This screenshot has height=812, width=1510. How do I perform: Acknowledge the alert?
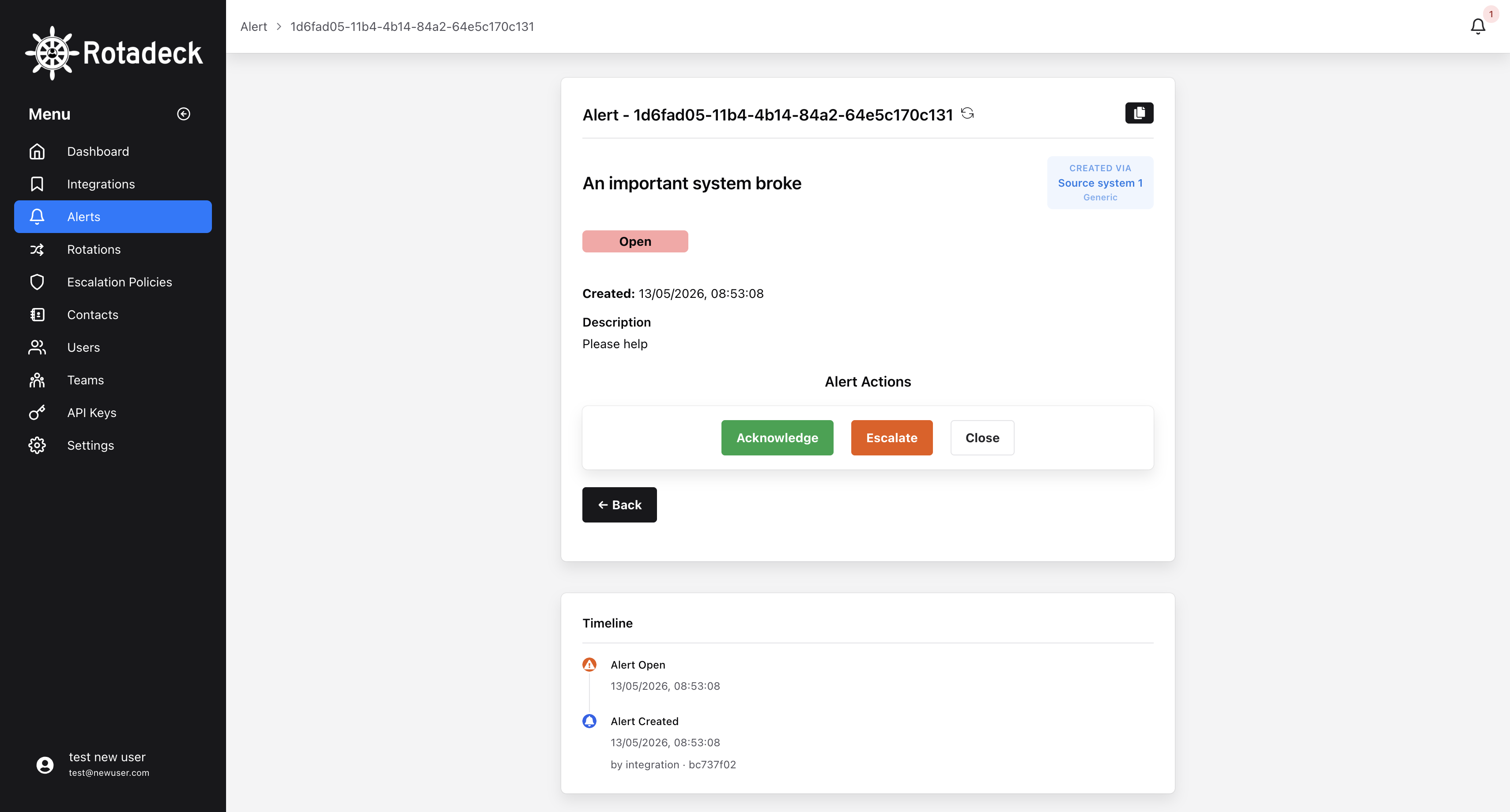777,438
